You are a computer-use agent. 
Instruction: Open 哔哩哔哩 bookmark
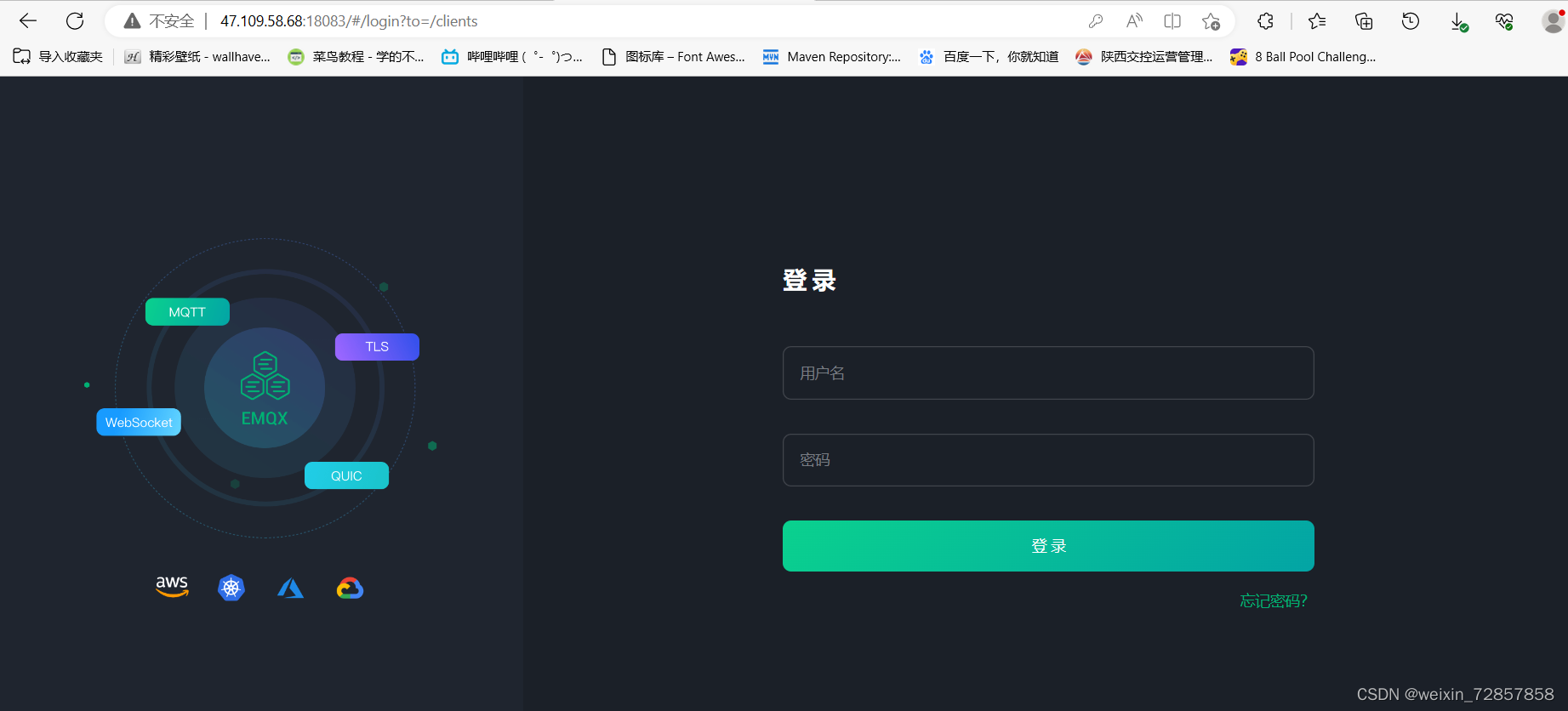pos(512,57)
